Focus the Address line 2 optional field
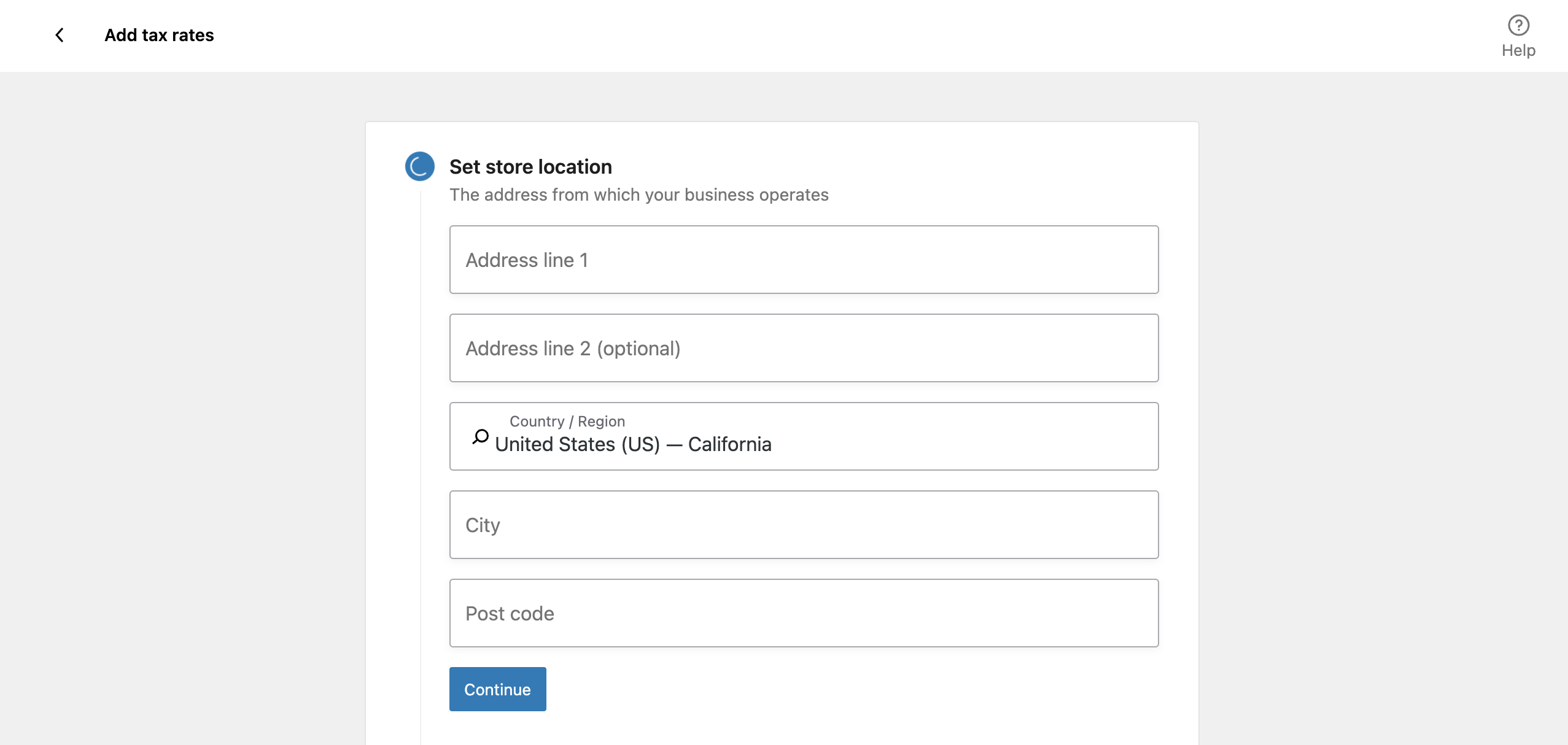The image size is (1568, 745). pyautogui.click(x=804, y=348)
